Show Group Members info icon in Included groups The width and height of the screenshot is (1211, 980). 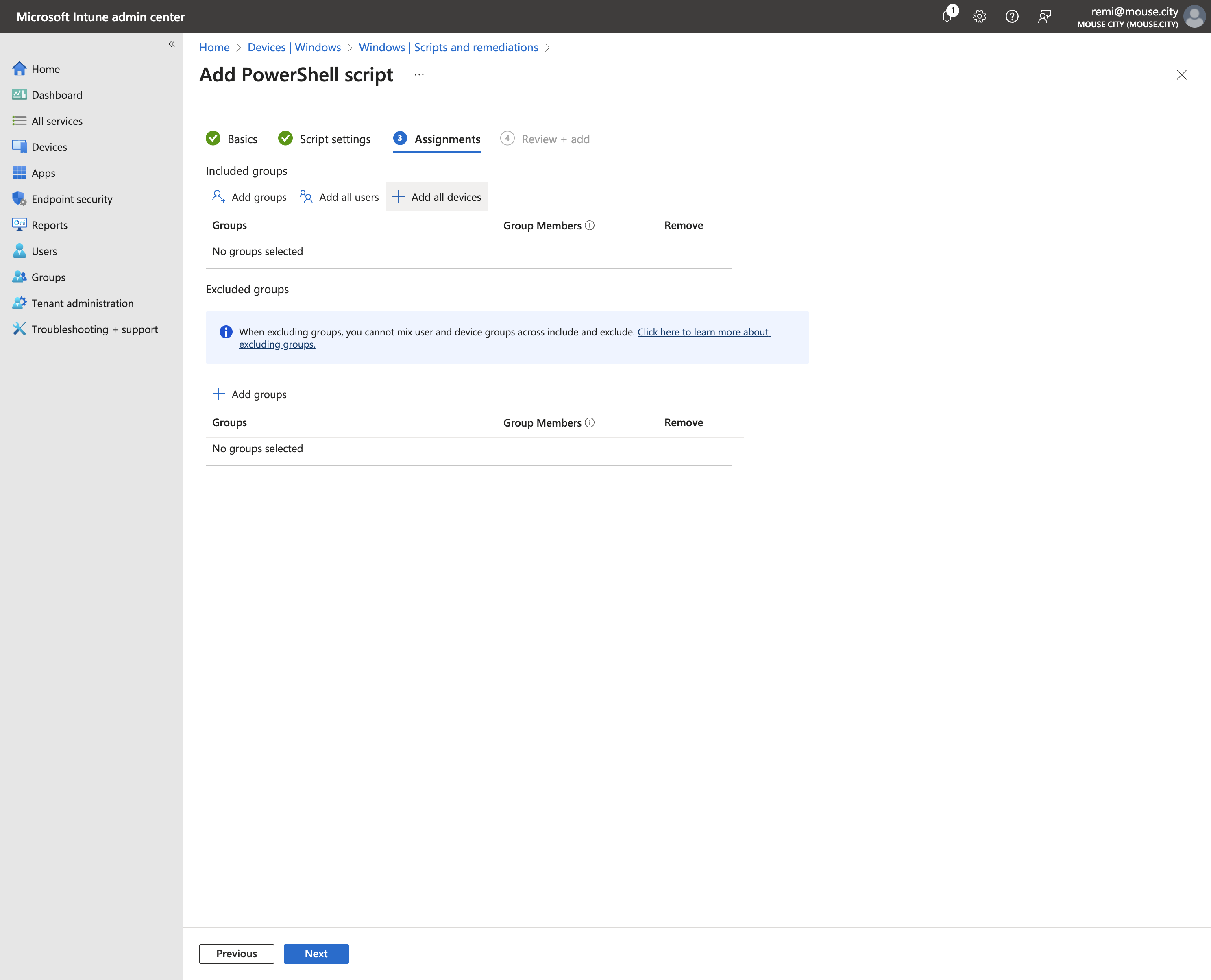(x=590, y=225)
